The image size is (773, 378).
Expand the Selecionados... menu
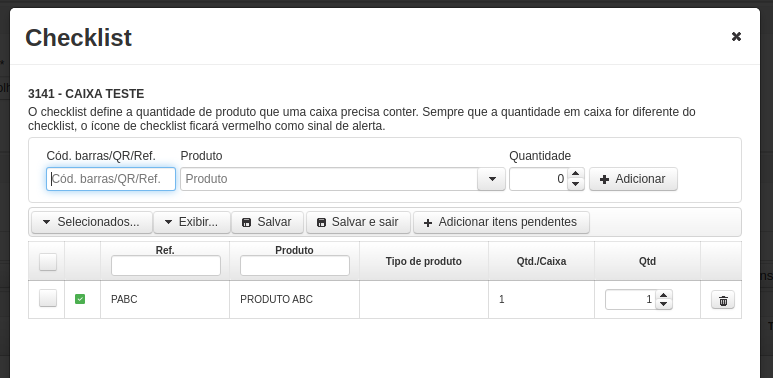[x=92, y=222]
